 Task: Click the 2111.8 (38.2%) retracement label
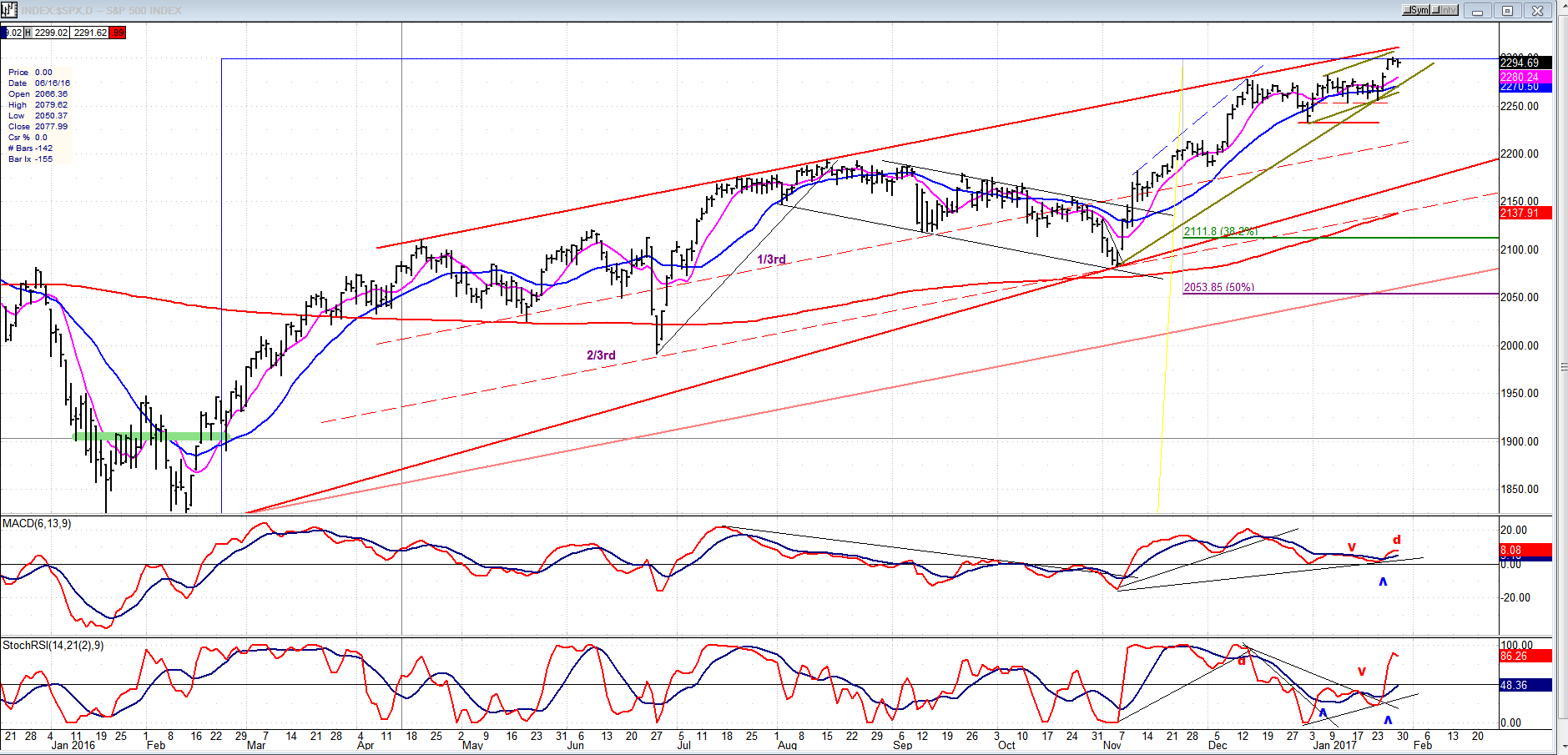click(1220, 231)
